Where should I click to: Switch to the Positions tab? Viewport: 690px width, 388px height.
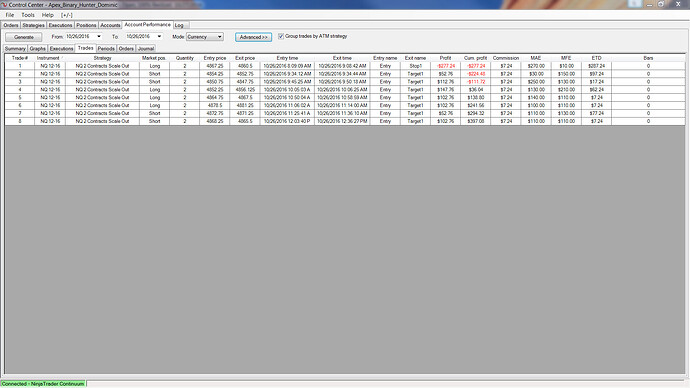86,26
